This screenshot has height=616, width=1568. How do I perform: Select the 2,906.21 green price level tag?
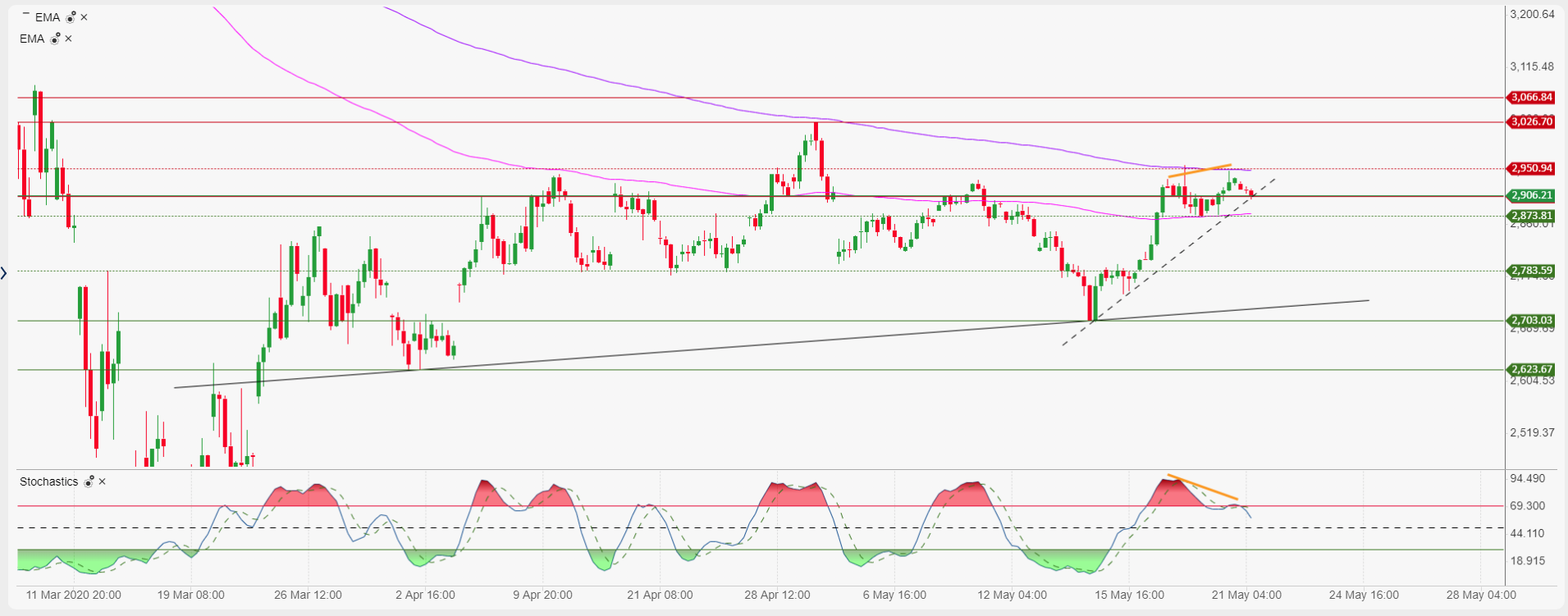point(1531,196)
